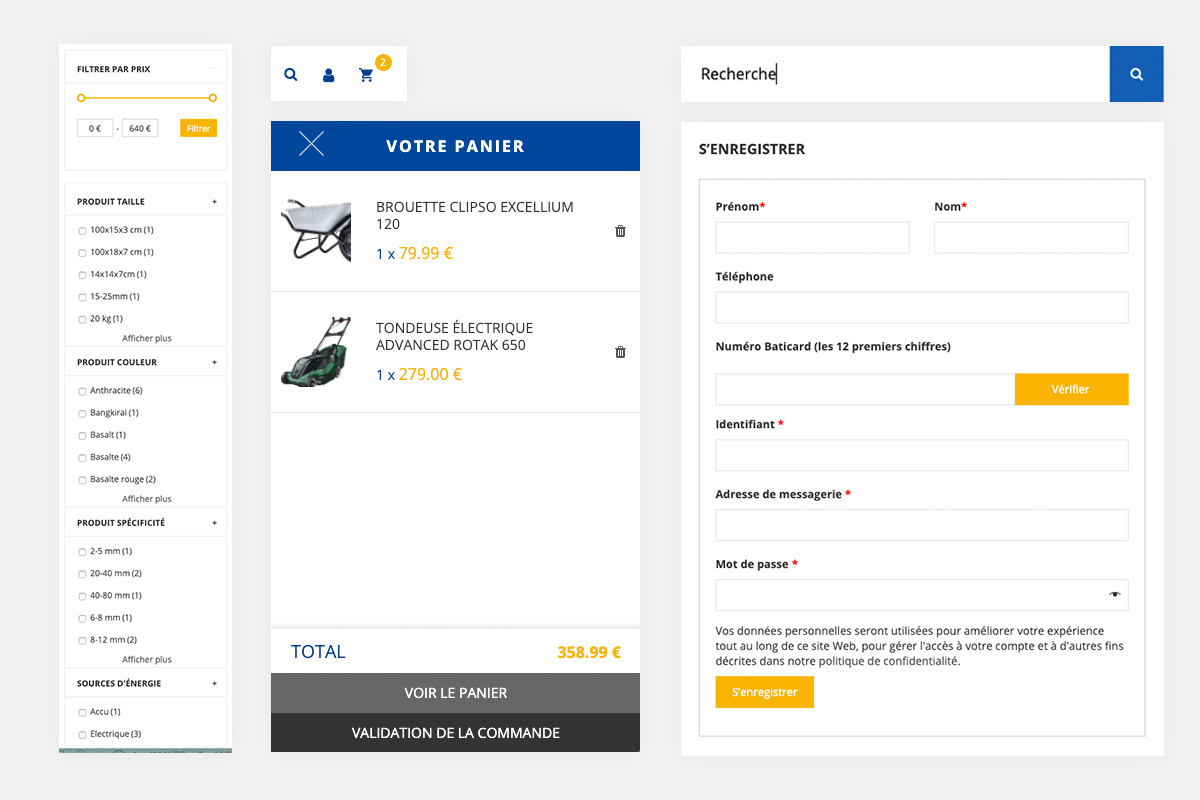Show password with the eye icon
The height and width of the screenshot is (800, 1200).
[1114, 595]
